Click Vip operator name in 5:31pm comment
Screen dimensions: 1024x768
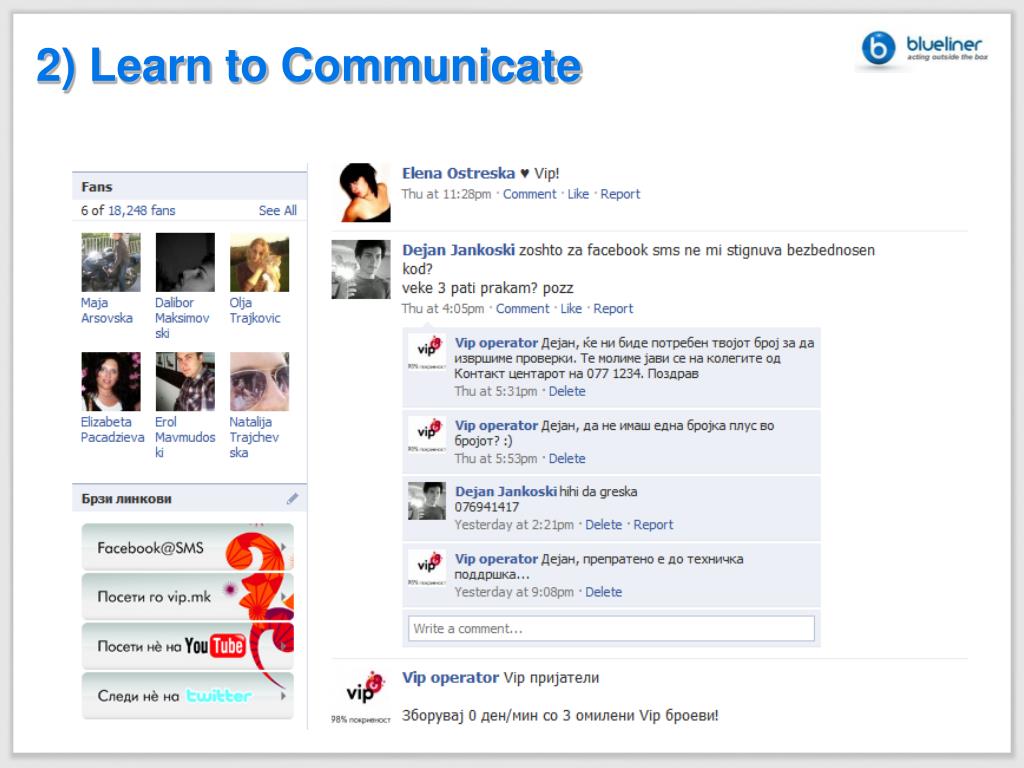pos(496,343)
